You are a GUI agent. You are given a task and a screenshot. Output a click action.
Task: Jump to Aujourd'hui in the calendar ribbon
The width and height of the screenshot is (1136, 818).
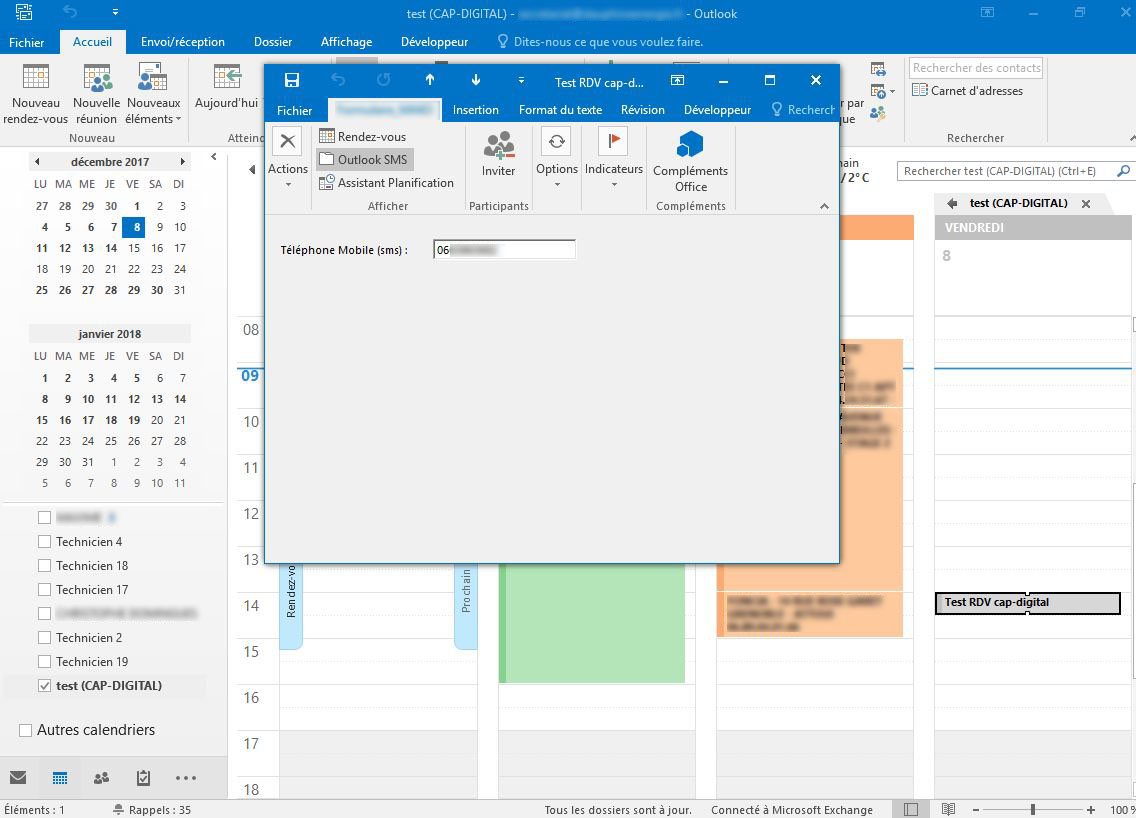(227, 87)
